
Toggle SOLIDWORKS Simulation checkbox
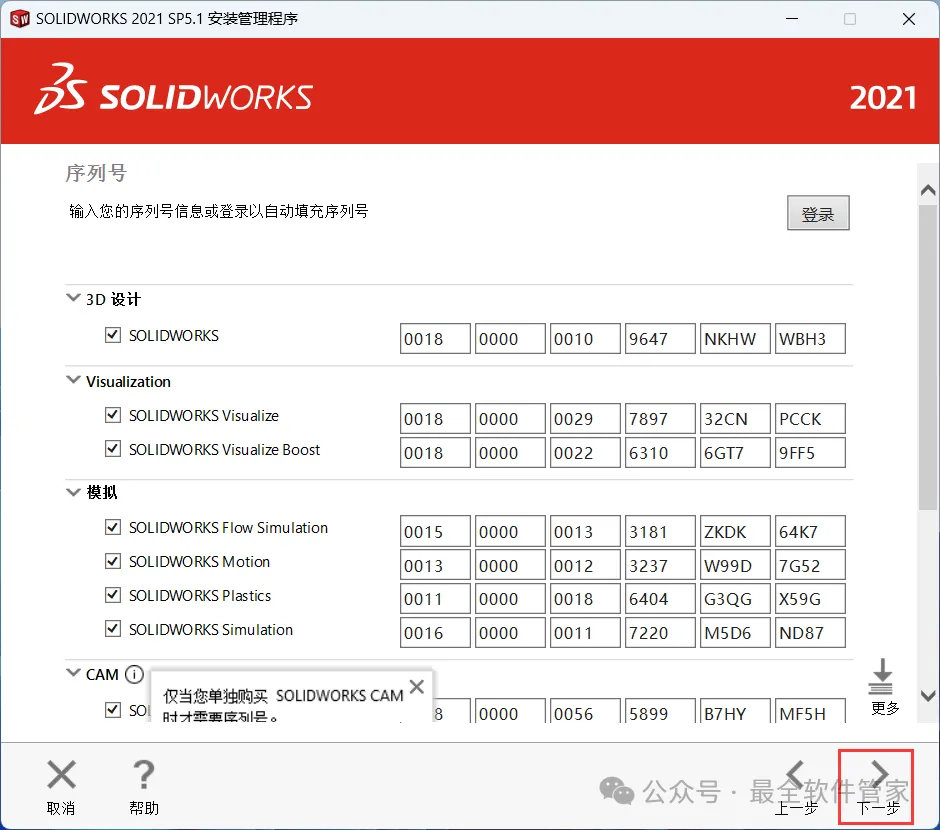[x=113, y=629]
